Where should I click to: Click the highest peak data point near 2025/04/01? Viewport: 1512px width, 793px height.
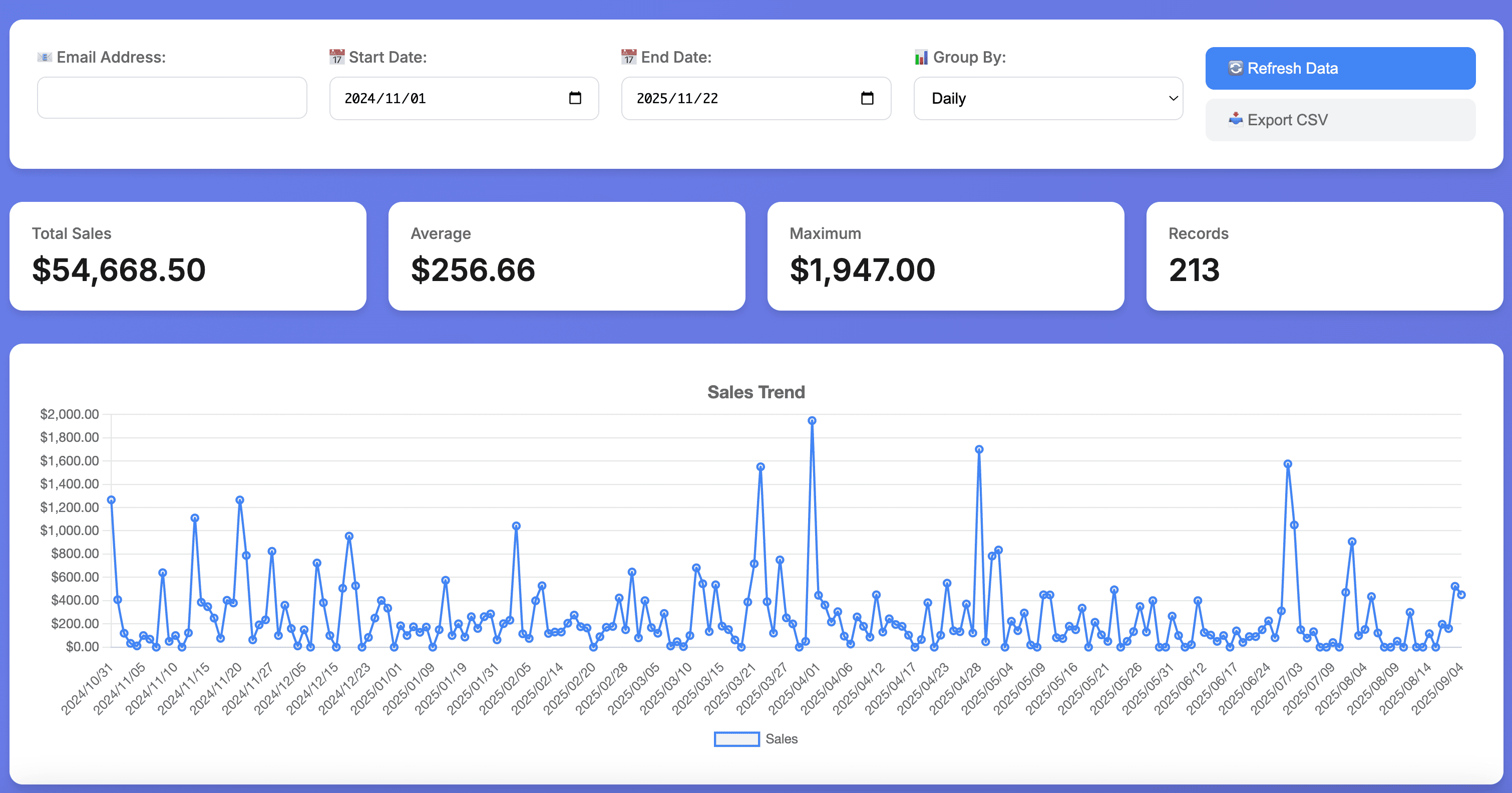pyautogui.click(x=812, y=421)
